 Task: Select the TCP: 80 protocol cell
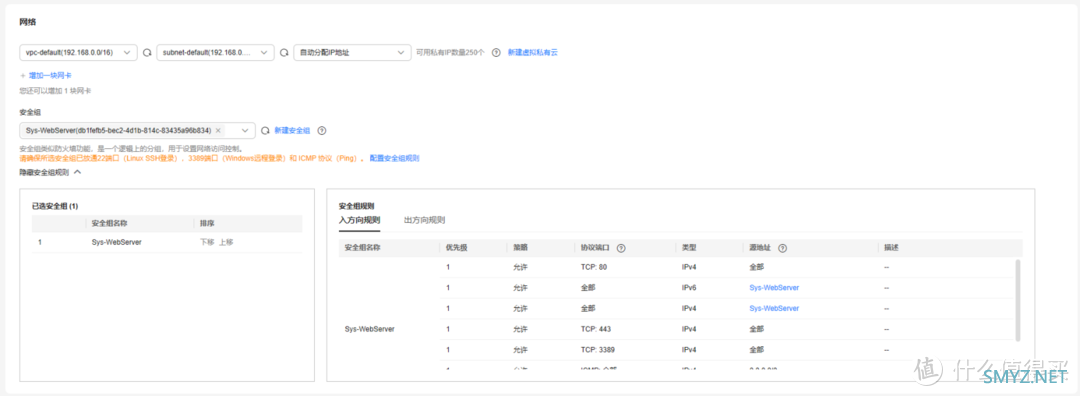coord(594,267)
